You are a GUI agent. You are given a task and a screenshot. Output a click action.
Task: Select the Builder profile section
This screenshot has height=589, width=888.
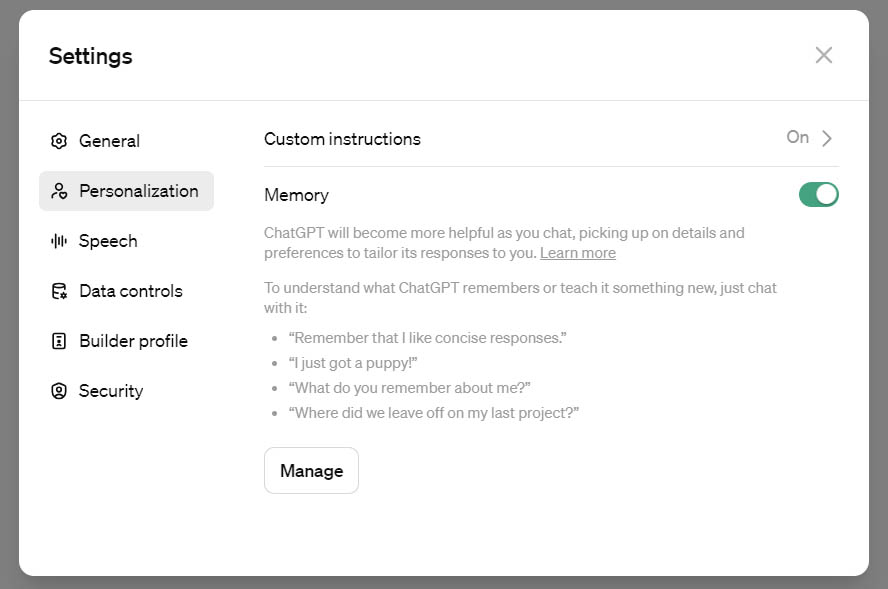pos(133,341)
